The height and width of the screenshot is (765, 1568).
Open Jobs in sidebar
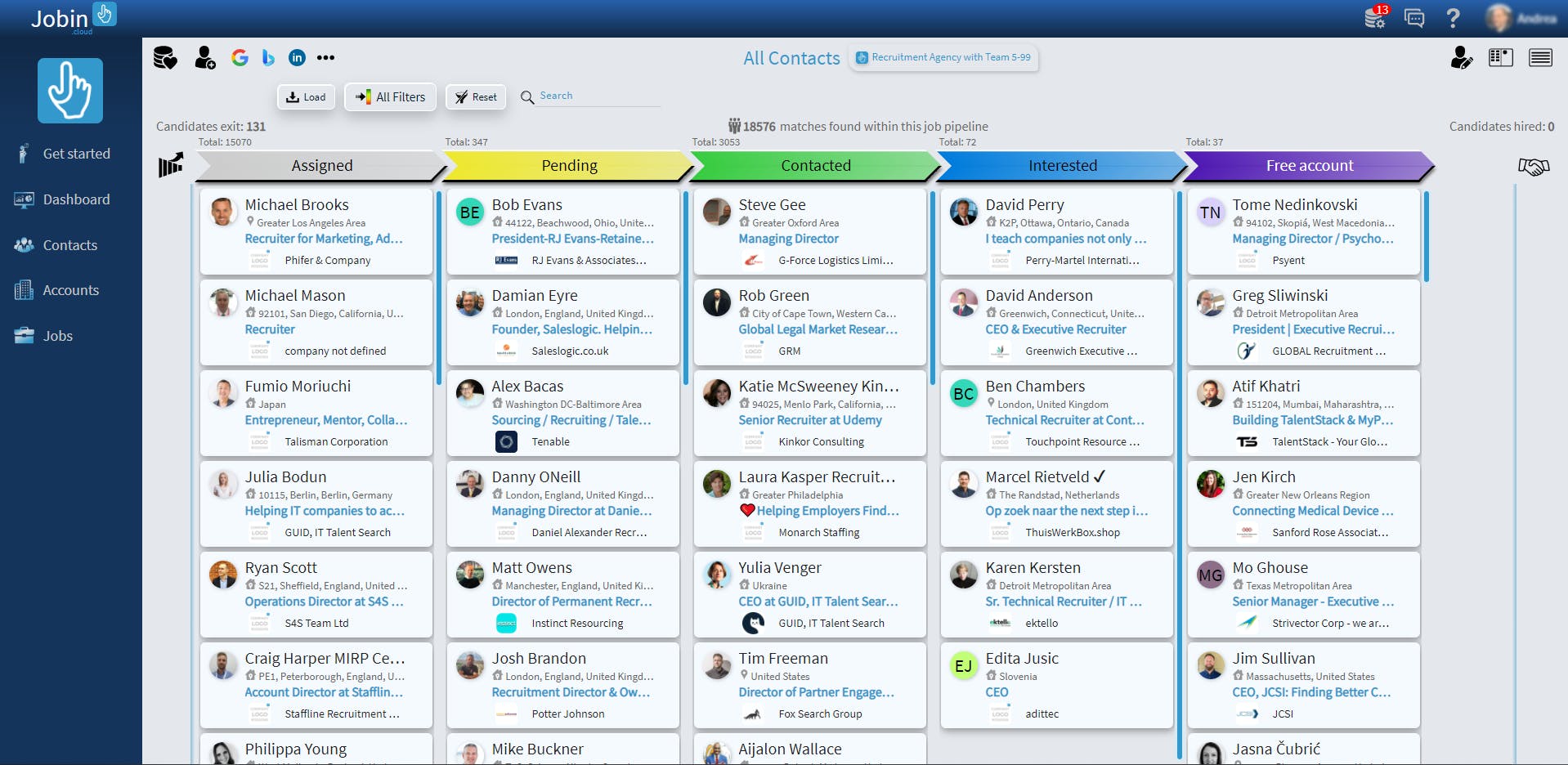pyautogui.click(x=45, y=336)
